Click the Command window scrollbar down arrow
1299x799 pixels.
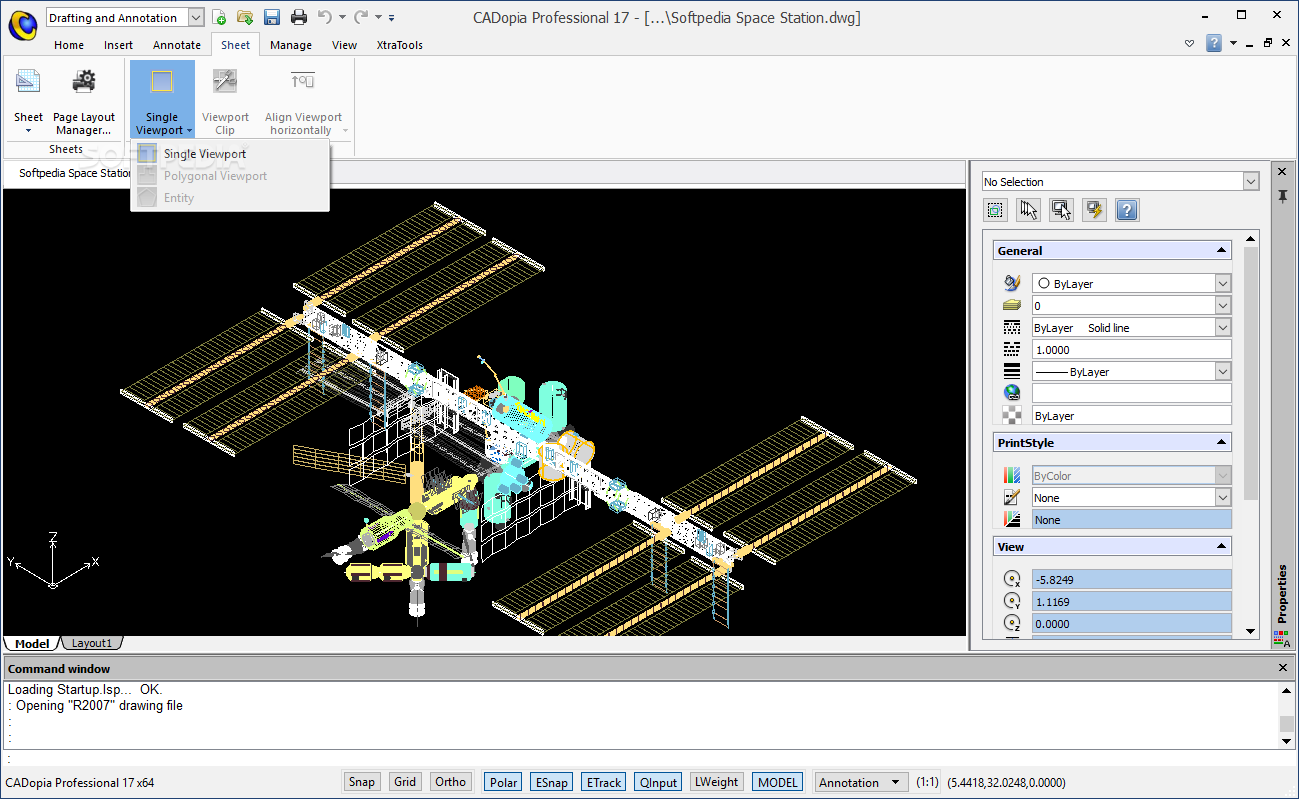(1287, 740)
